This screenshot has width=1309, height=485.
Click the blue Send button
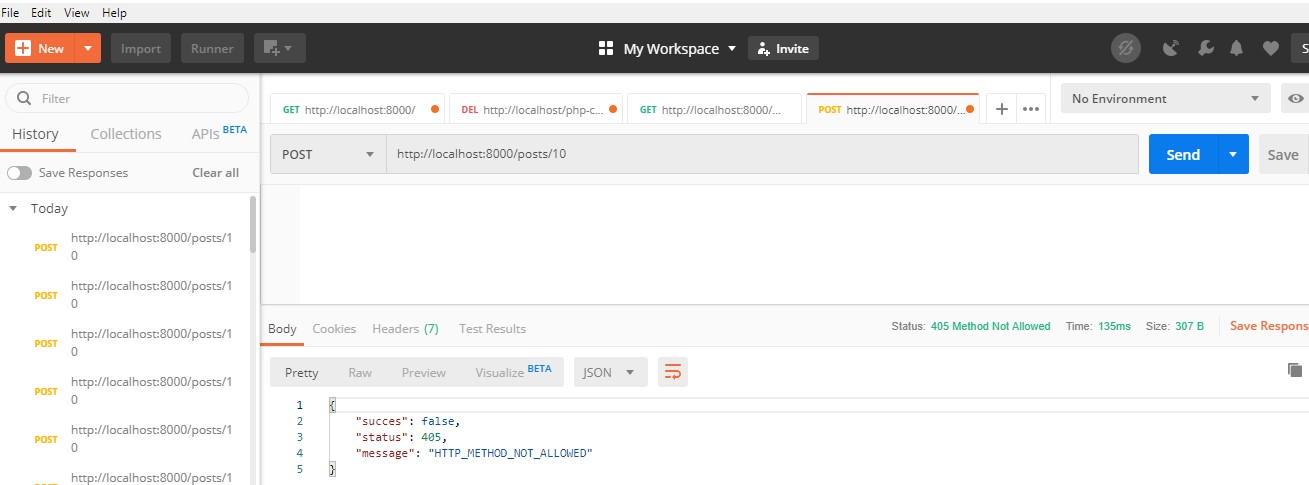click(1182, 155)
